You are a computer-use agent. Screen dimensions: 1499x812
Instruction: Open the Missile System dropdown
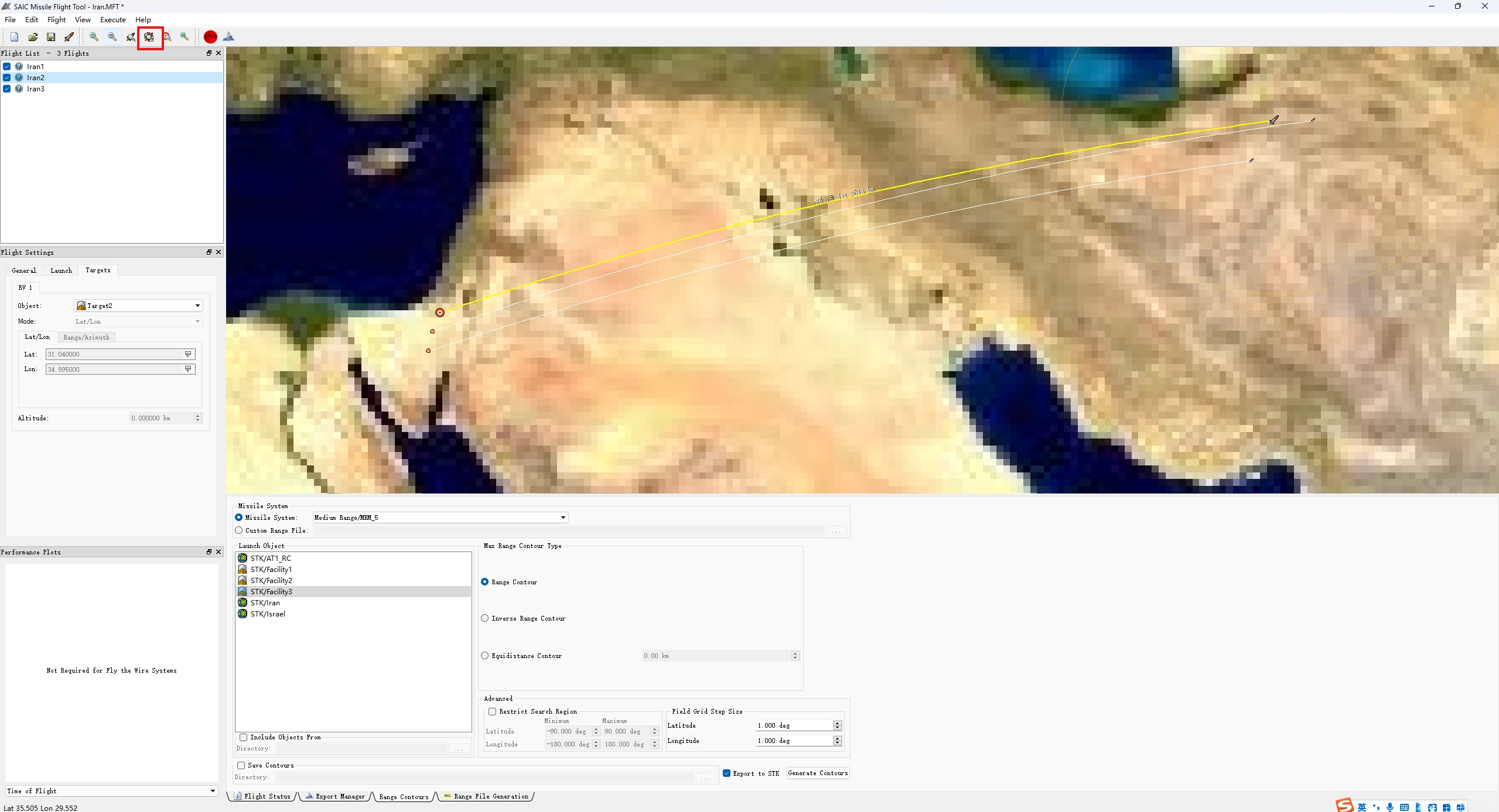point(563,518)
